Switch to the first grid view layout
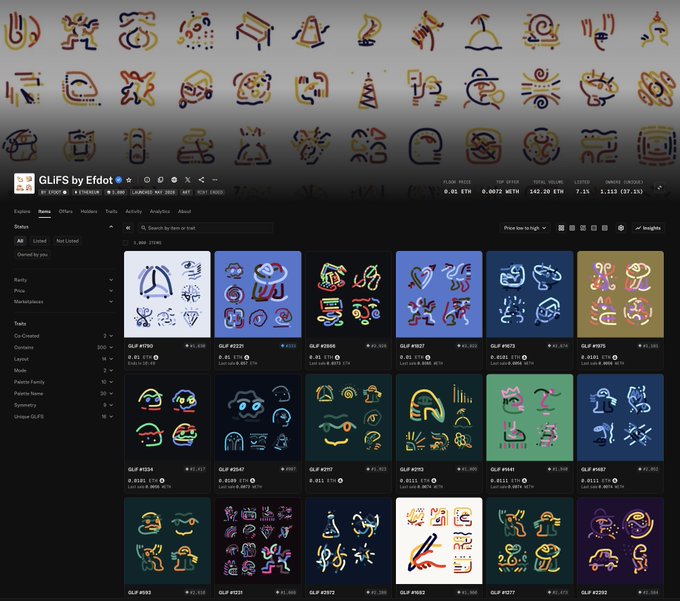 [561, 228]
